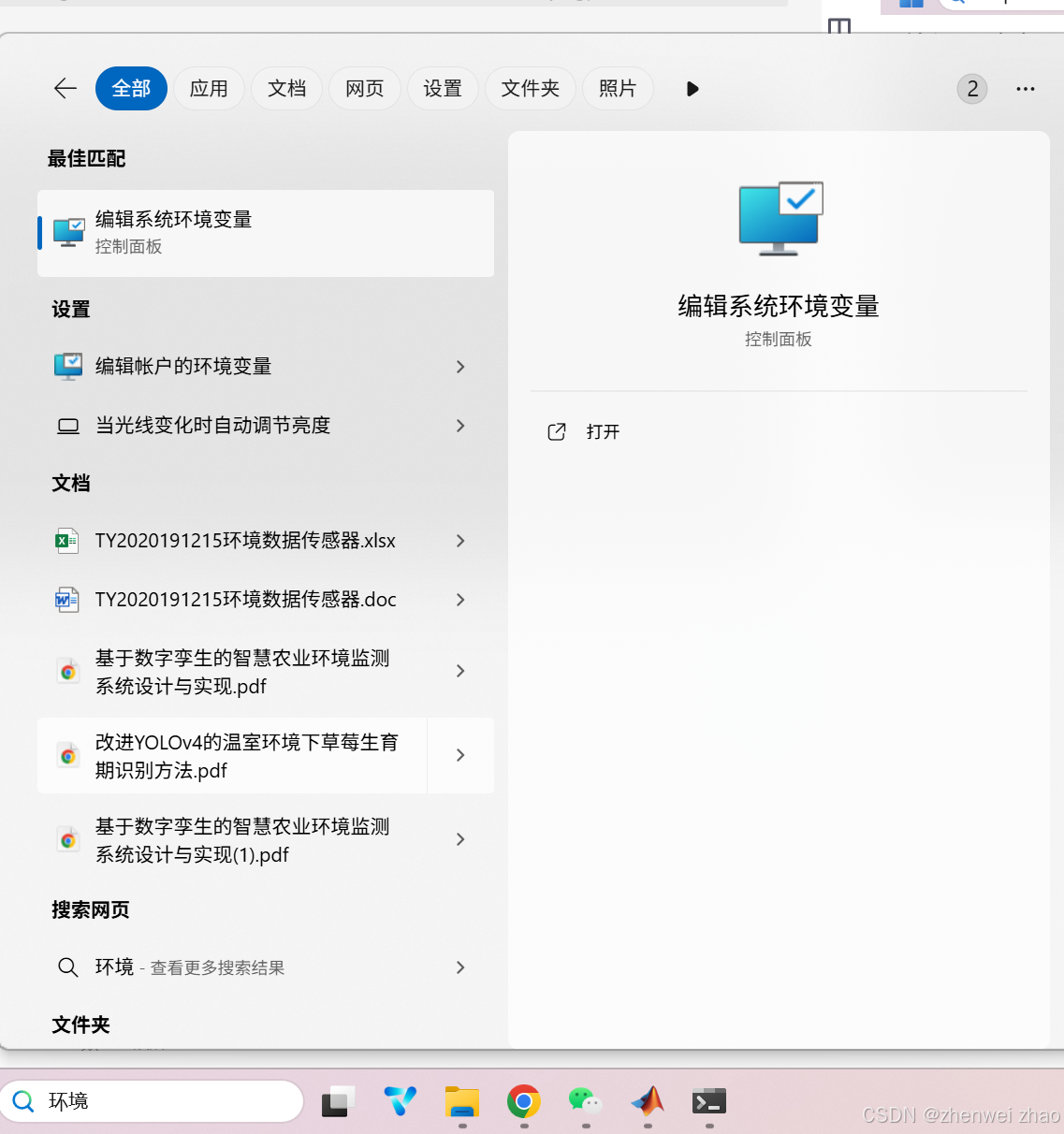Open File Explorer from the taskbar
Image resolution: width=1064 pixels, height=1134 pixels.
460,1101
